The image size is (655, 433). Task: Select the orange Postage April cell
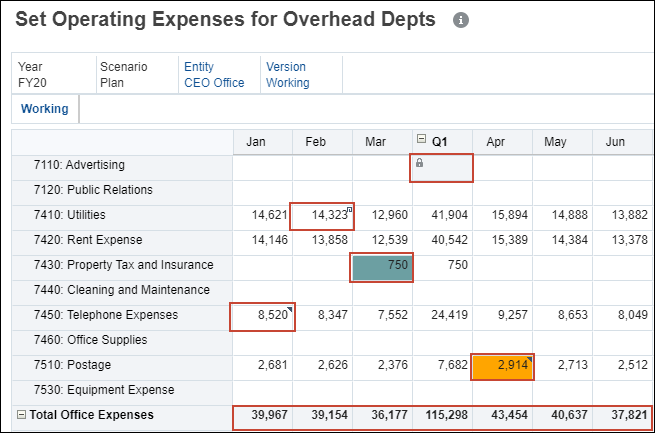pyautogui.click(x=502, y=365)
